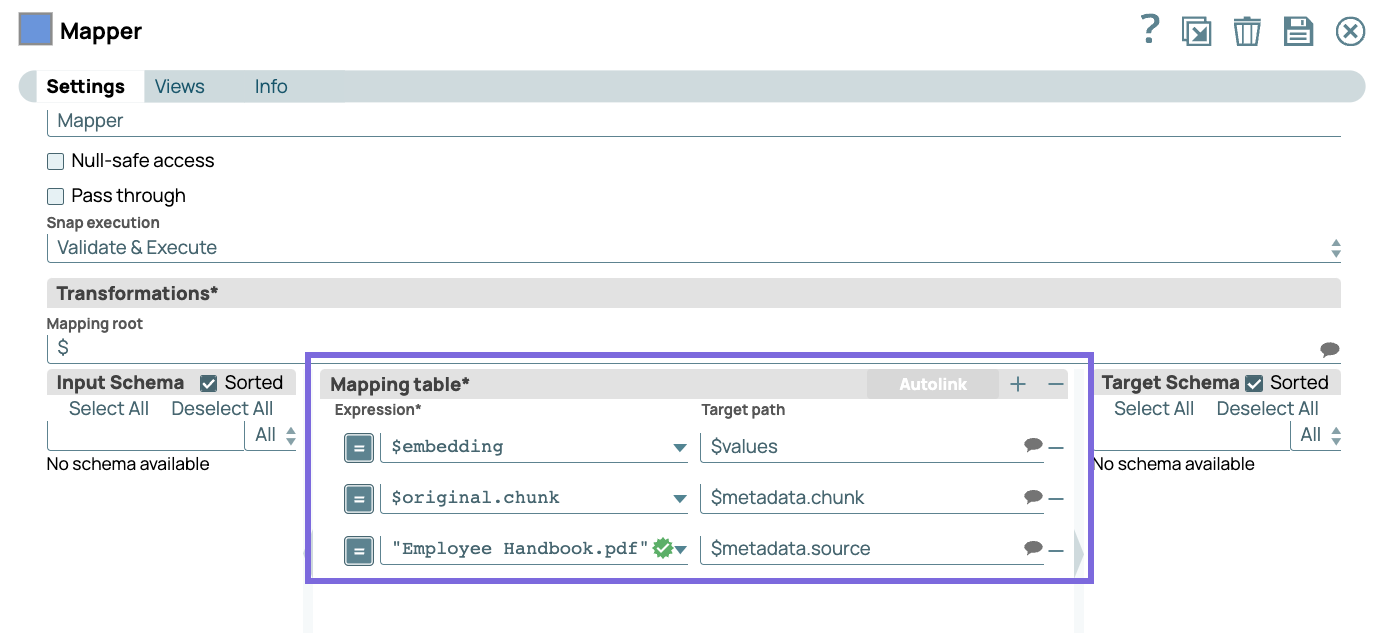Viewport: 1382px width, 633px height.
Task: Click Select All in the Target Schema
Action: (1154, 408)
